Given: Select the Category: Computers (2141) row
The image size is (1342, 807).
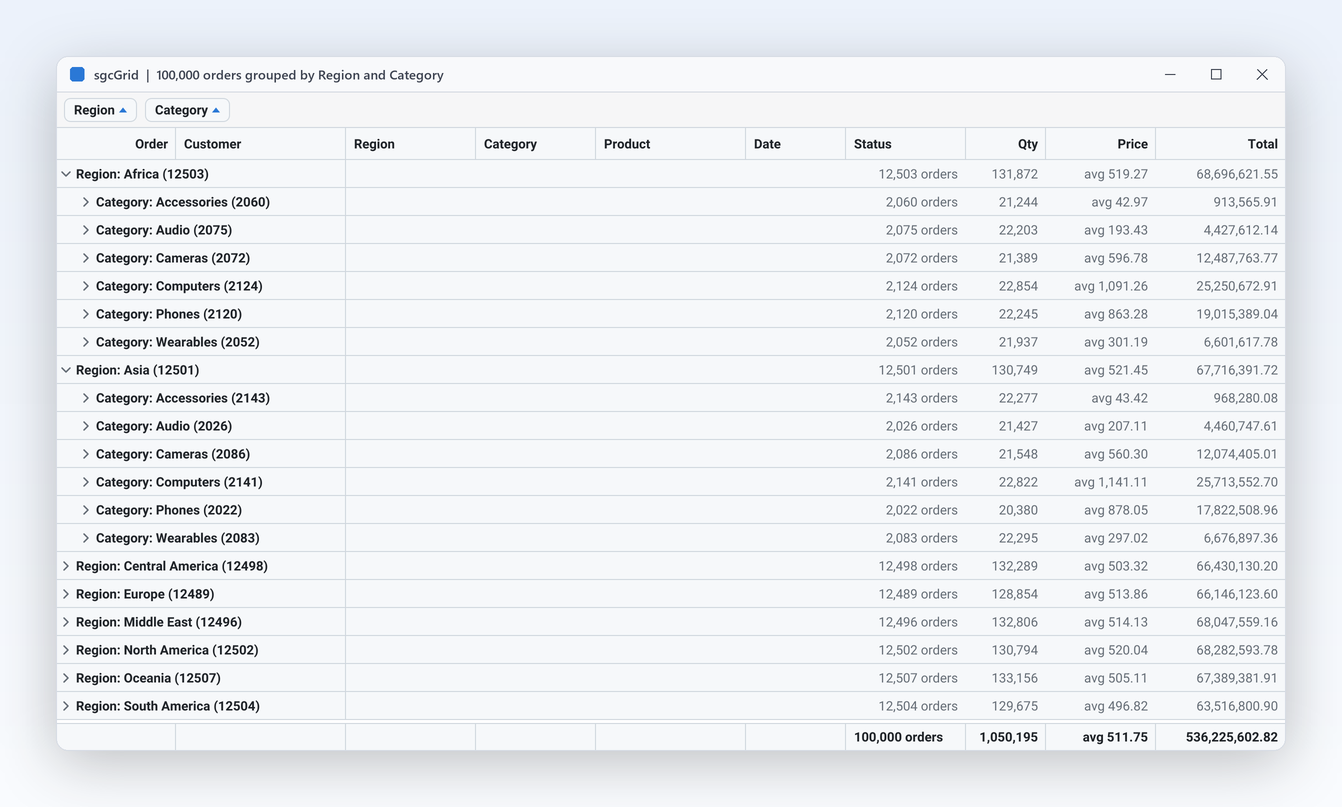Looking at the screenshot, I should click(x=671, y=482).
